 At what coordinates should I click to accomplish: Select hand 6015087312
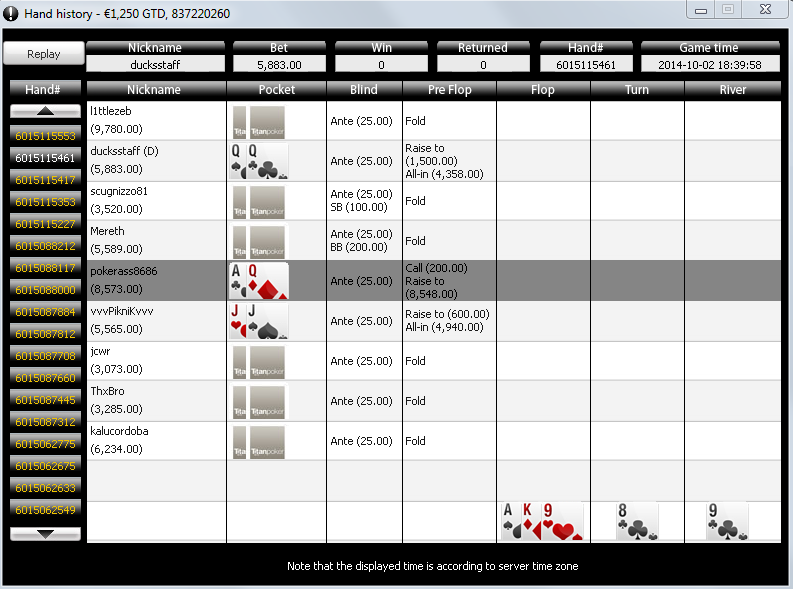tap(45, 422)
